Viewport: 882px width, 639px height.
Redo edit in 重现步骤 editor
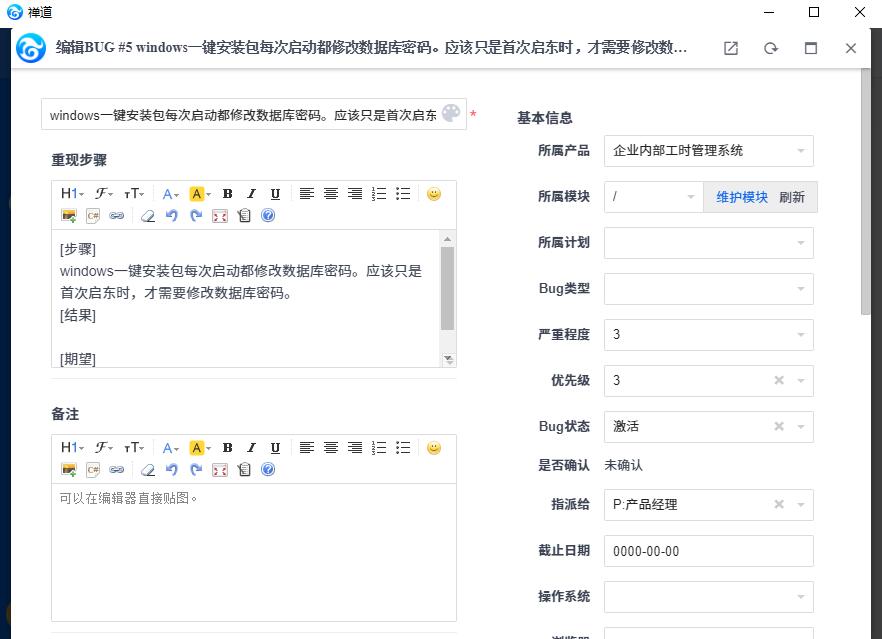(196, 216)
